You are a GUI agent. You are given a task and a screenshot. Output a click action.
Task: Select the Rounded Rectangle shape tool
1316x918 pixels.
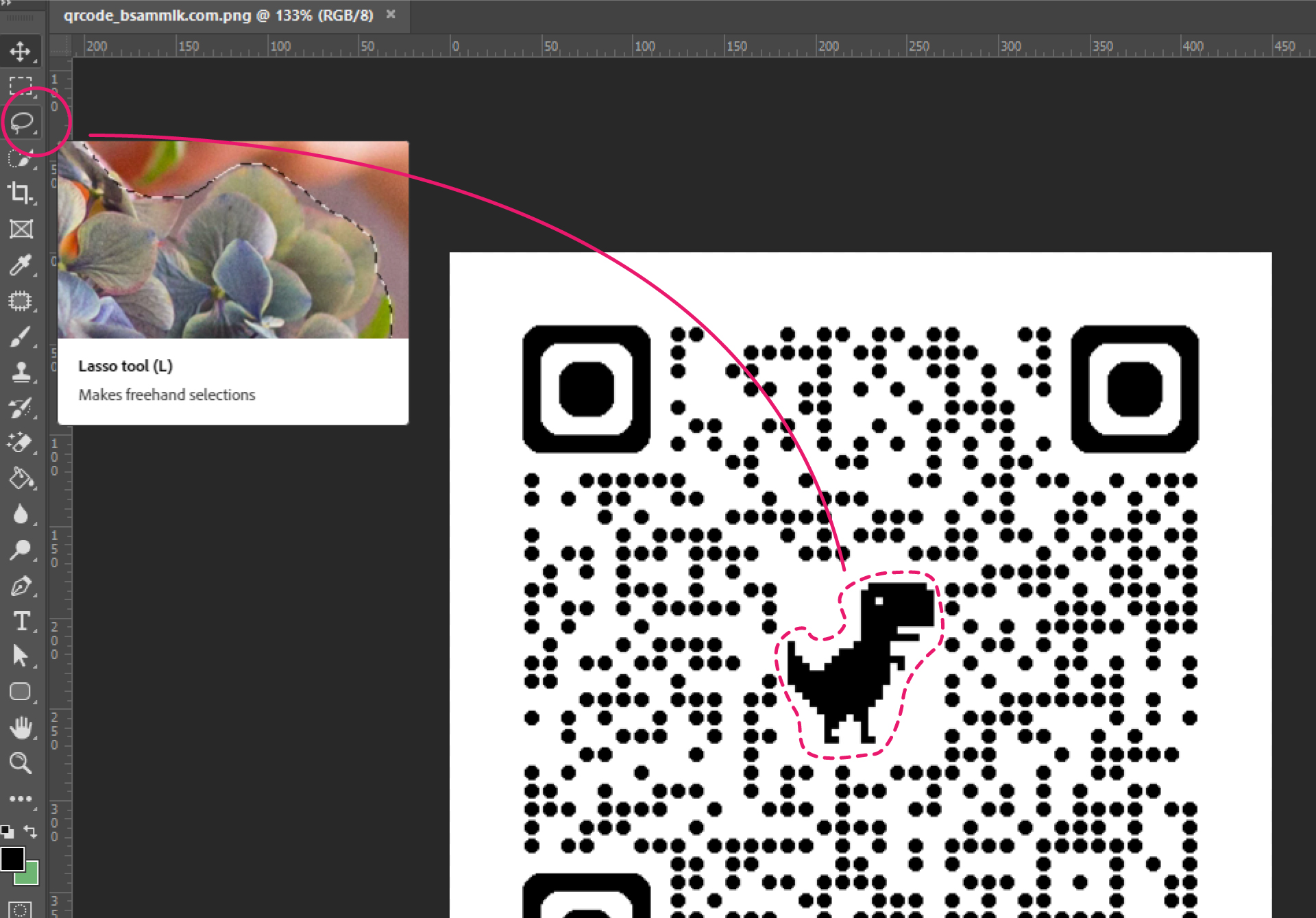point(21,692)
